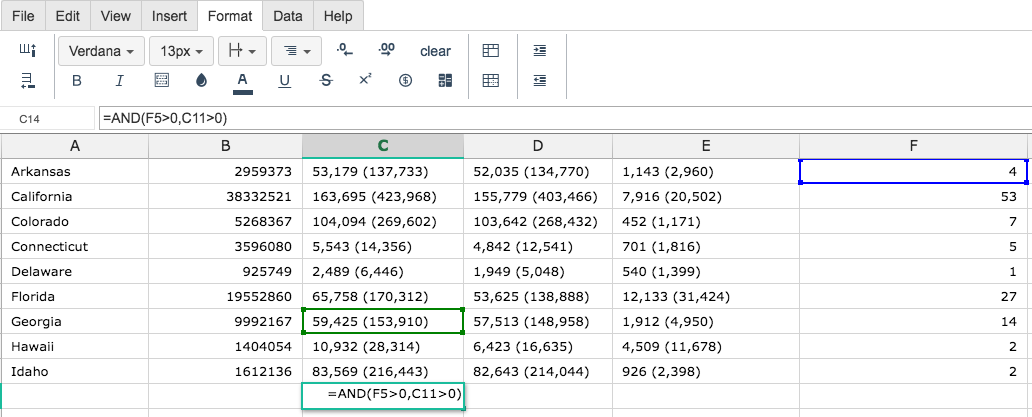Open the Data menu tab
The width and height of the screenshot is (1032, 417).
pos(288,16)
